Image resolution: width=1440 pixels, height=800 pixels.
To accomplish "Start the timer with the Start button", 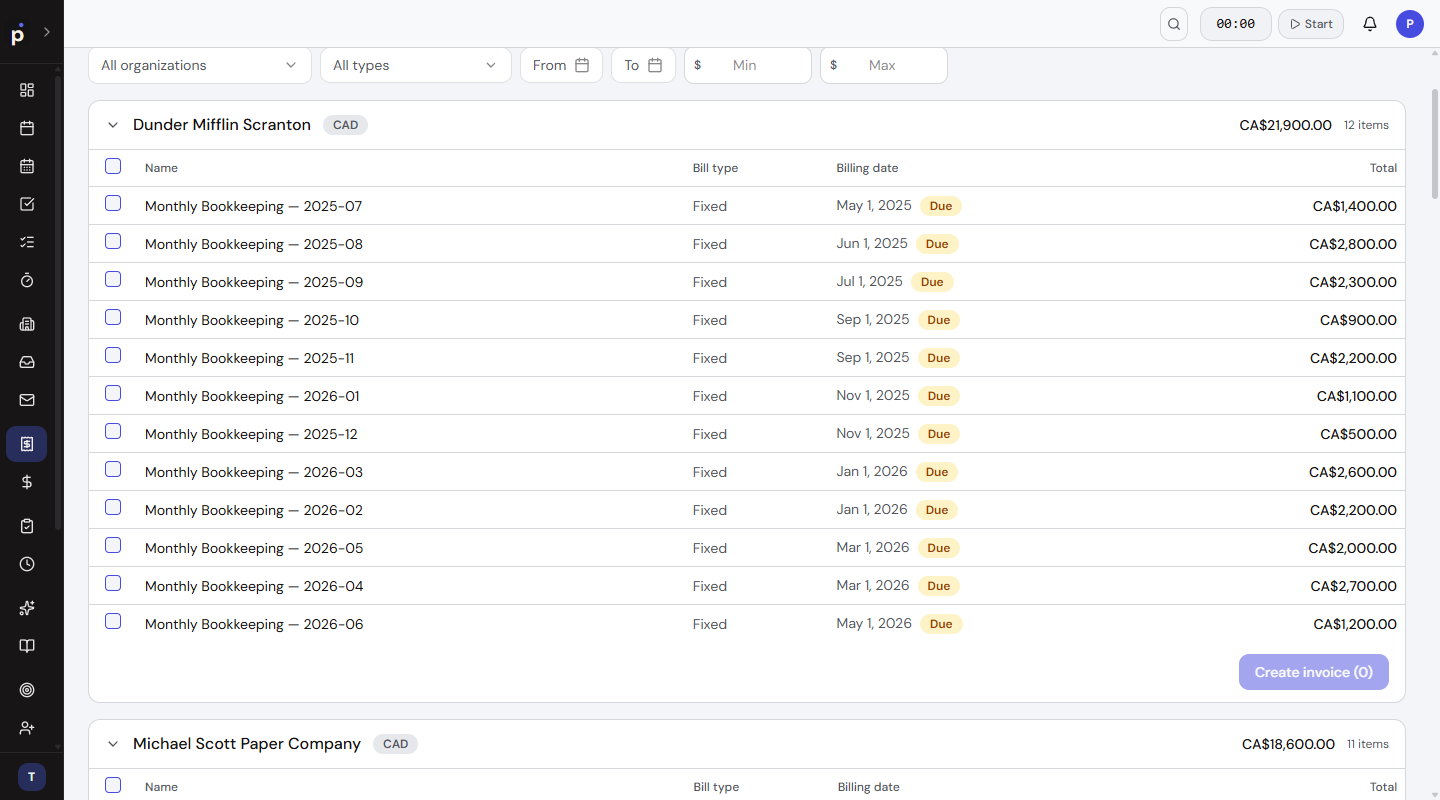I will point(1311,24).
